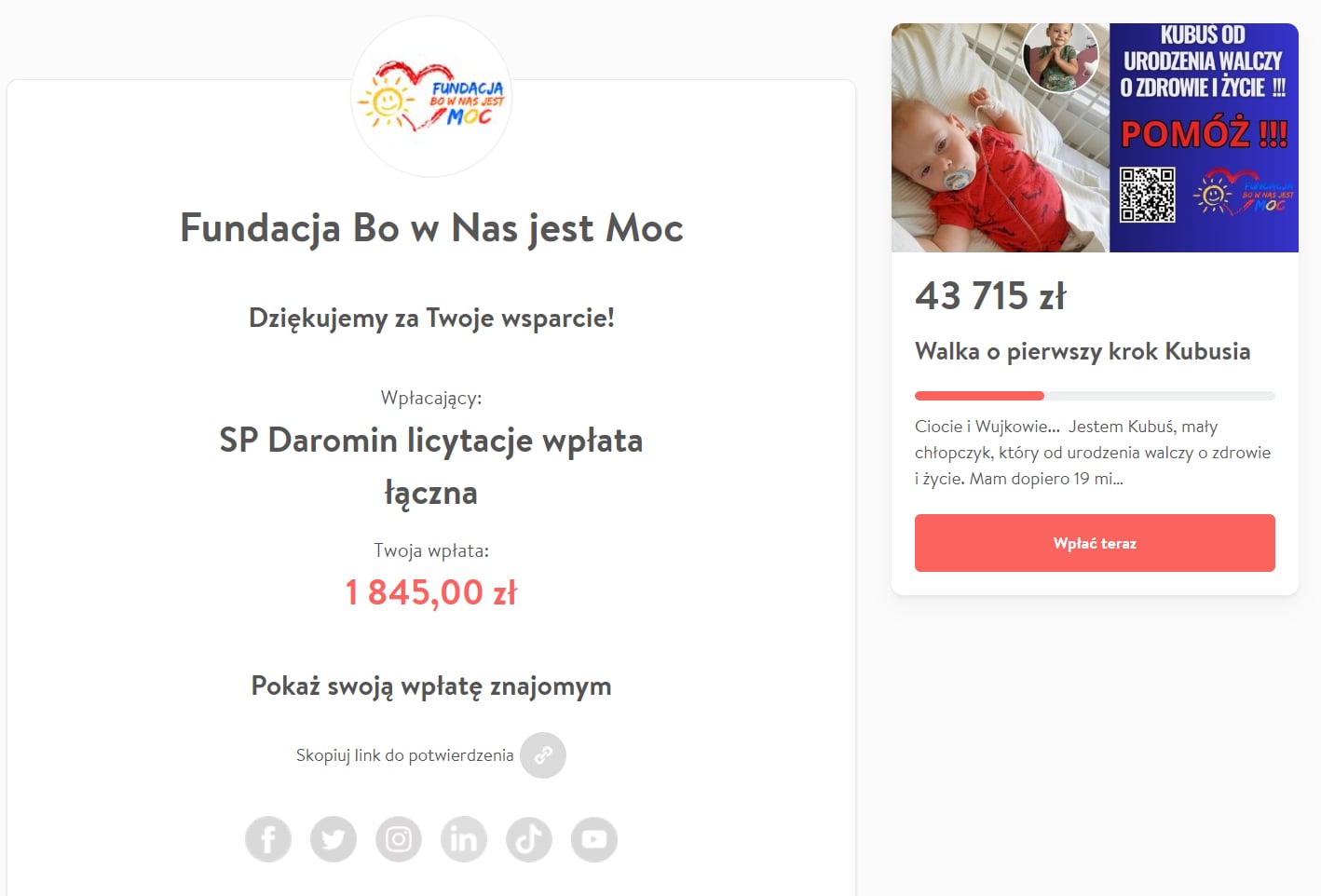Screen dimensions: 1321x896
Task: Open the Instagram icon
Action: pos(399,839)
